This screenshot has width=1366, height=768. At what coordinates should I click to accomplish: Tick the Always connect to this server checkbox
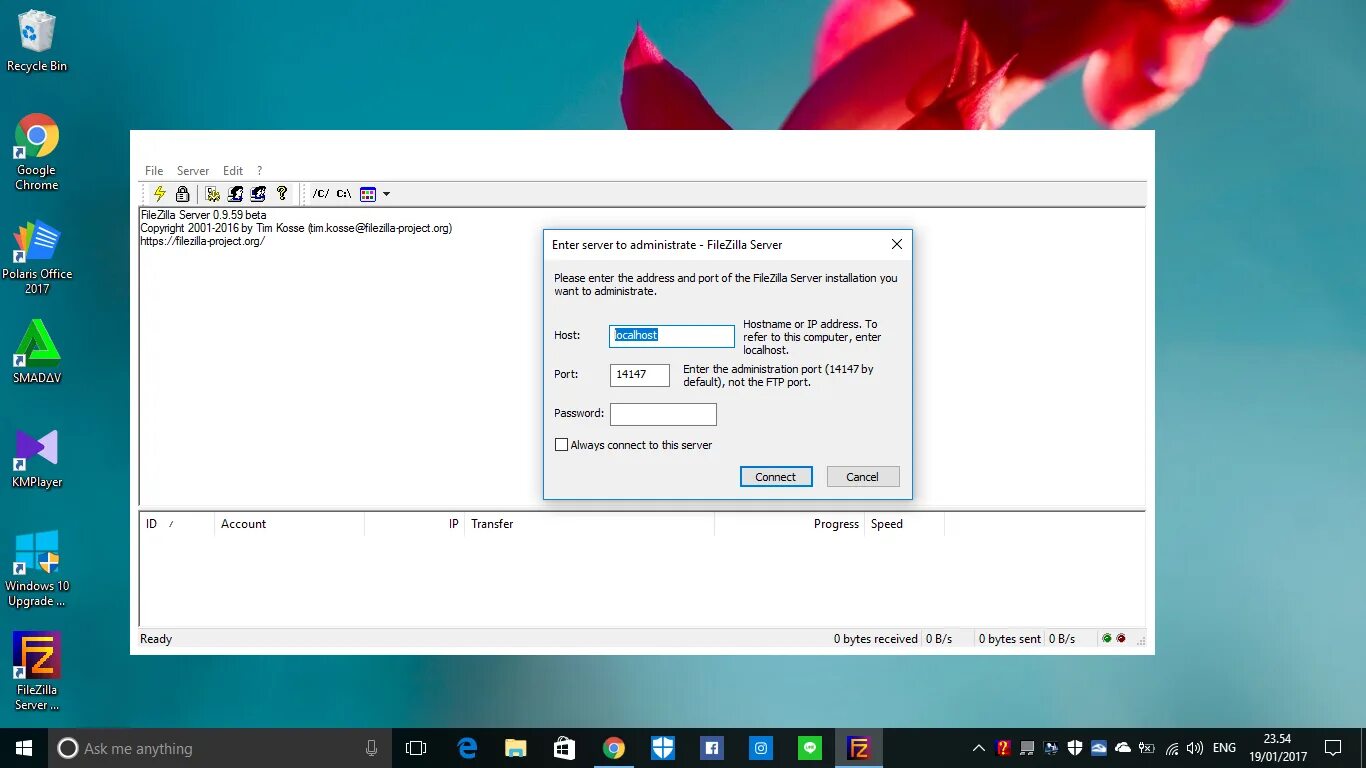click(x=561, y=445)
